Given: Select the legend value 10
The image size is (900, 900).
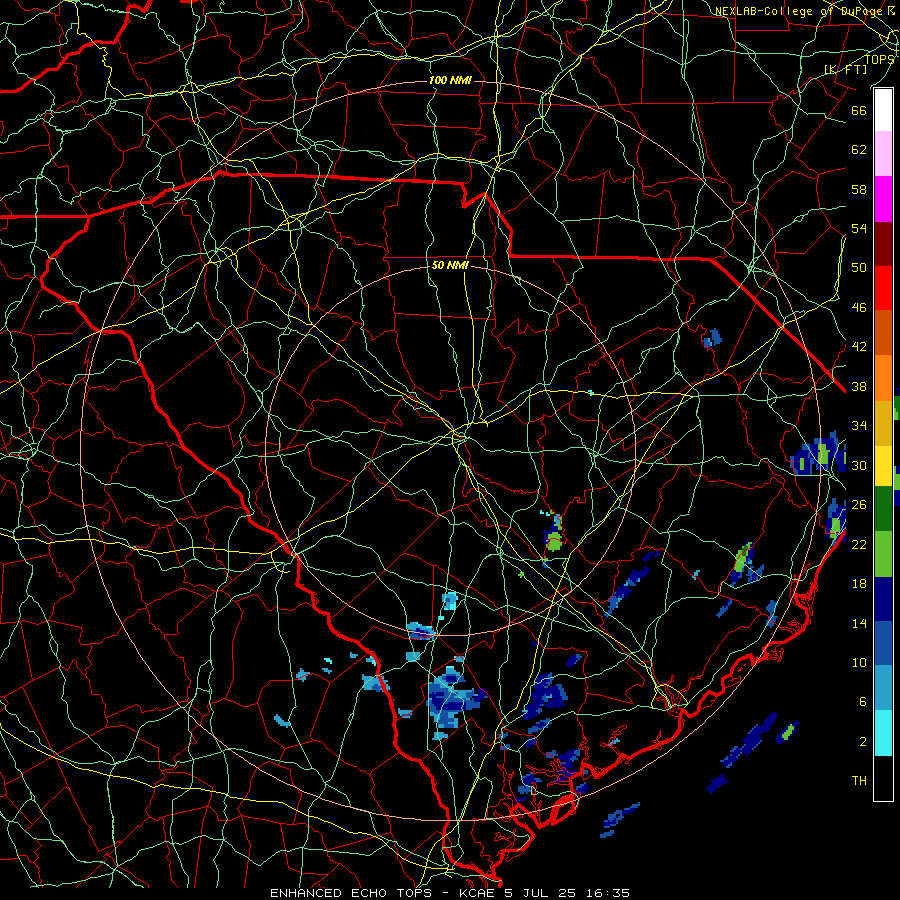Looking at the screenshot, I should click(x=859, y=662).
